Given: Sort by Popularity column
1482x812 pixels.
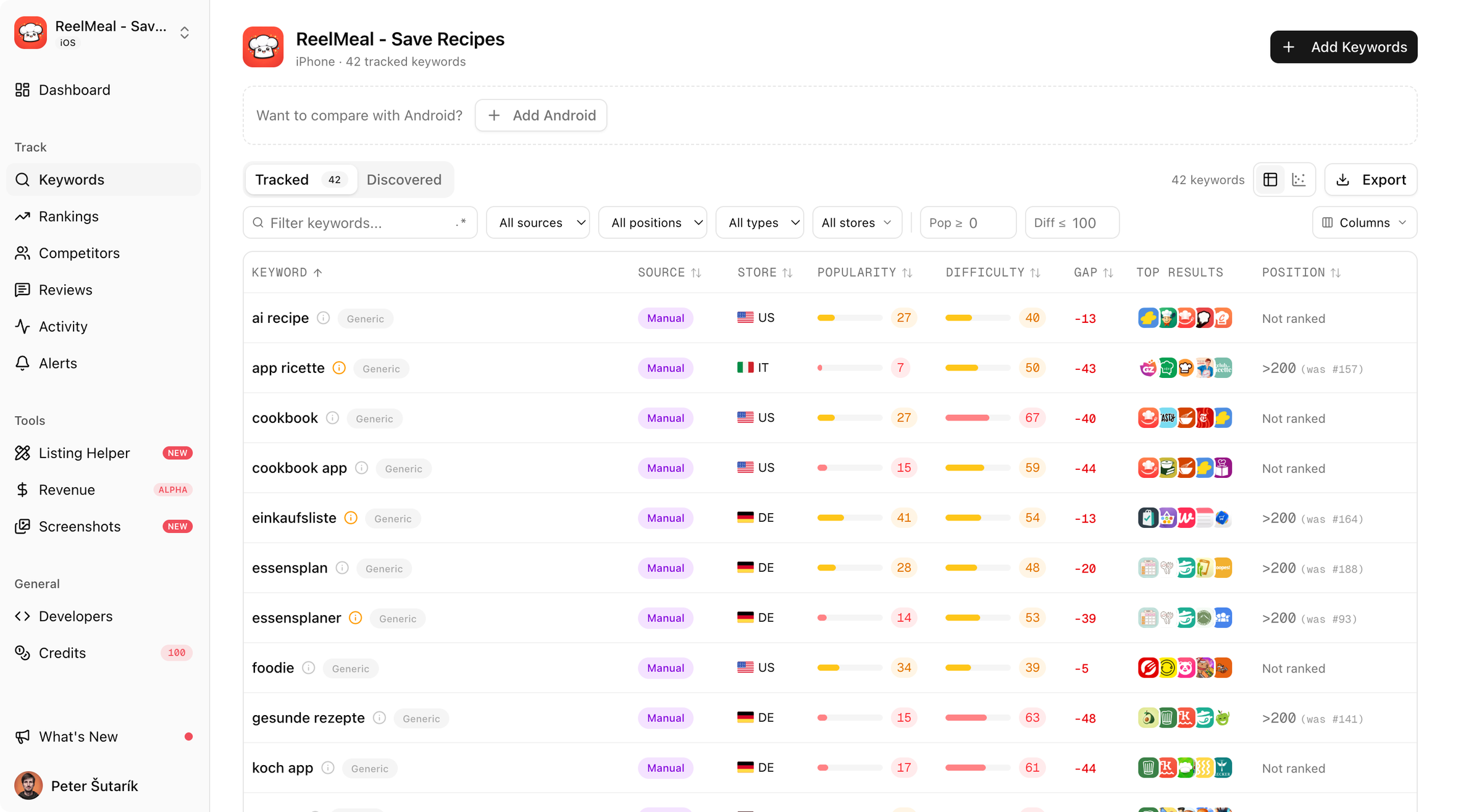Looking at the screenshot, I should tap(865, 272).
